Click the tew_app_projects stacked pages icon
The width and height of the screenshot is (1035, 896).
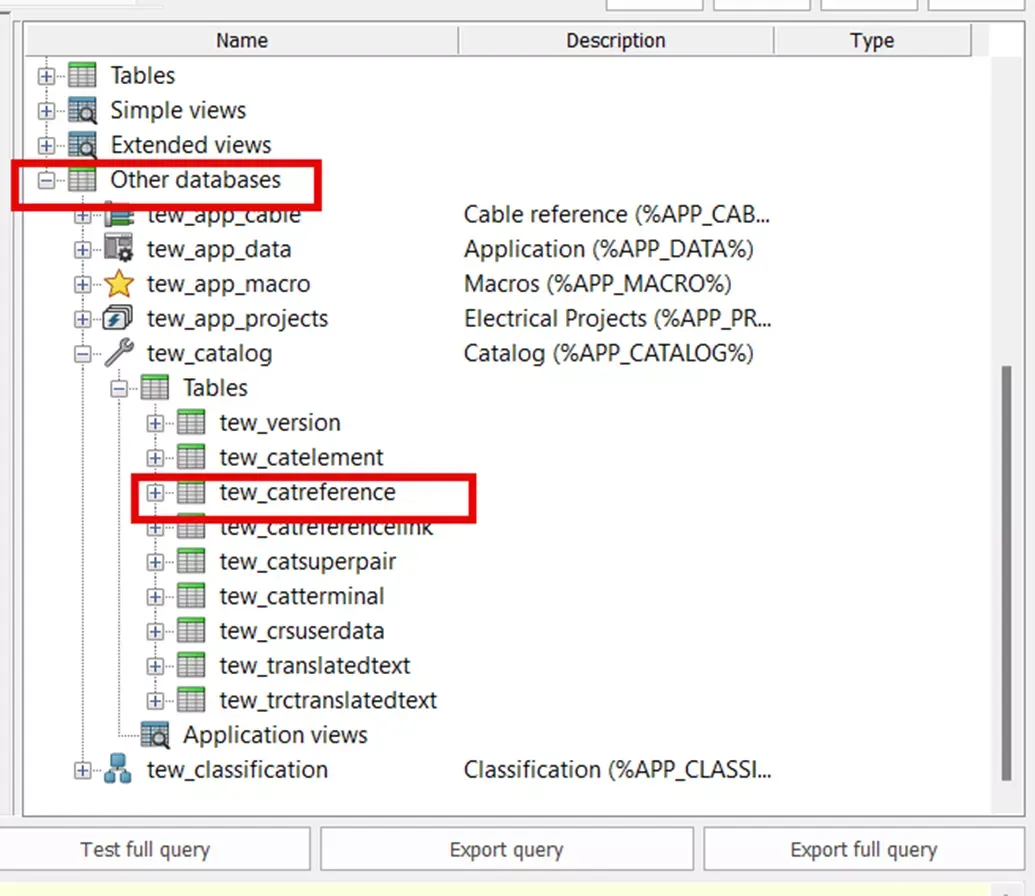pyautogui.click(x=119, y=318)
